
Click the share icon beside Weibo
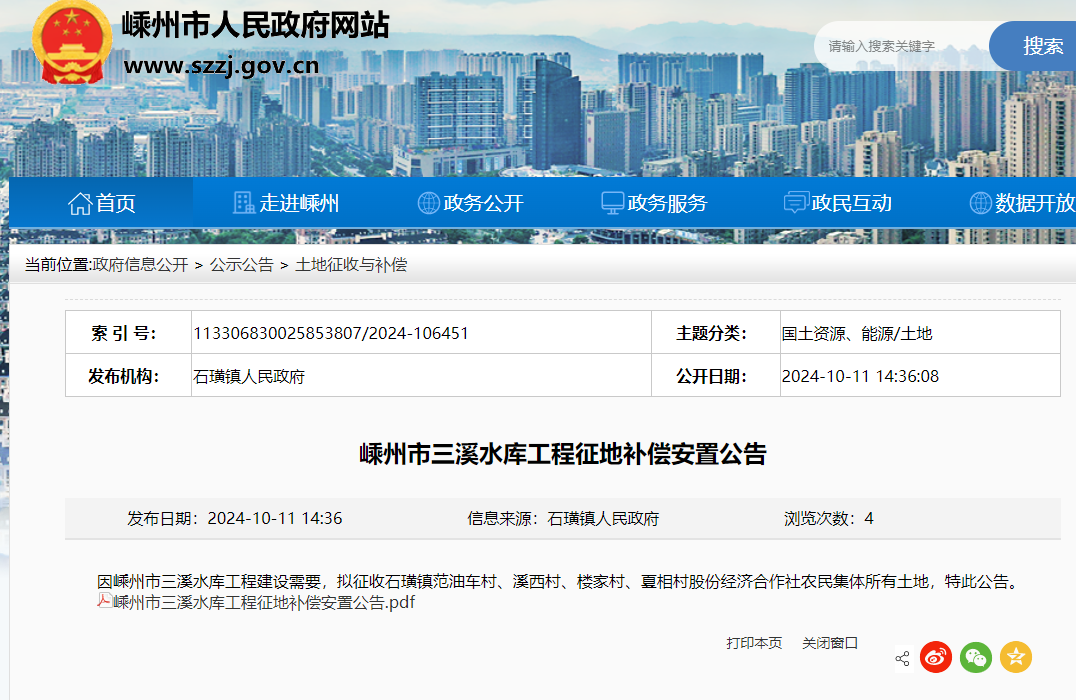click(x=902, y=658)
